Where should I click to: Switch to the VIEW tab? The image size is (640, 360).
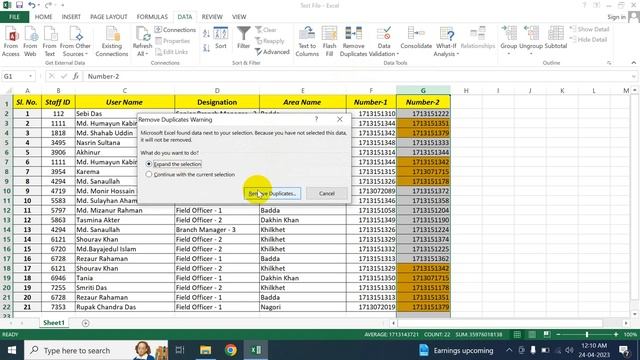point(239,17)
